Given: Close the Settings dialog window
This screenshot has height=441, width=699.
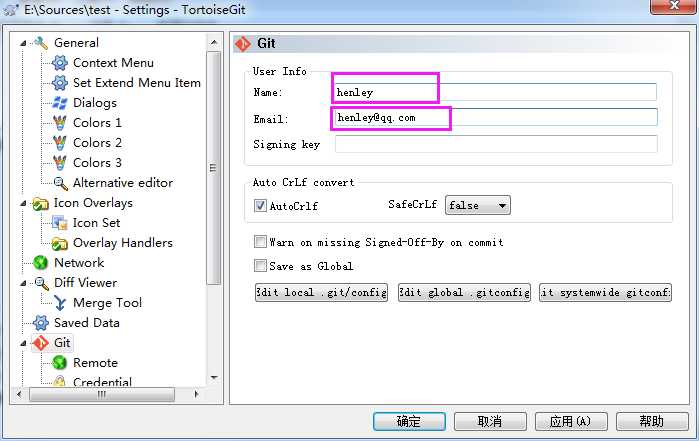Looking at the screenshot, I should 674,6.
